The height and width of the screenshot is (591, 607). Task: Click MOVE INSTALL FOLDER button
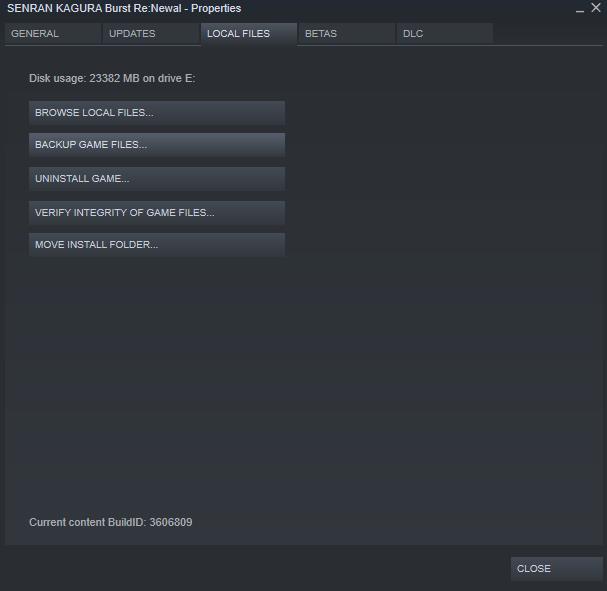pyautogui.click(x=157, y=245)
